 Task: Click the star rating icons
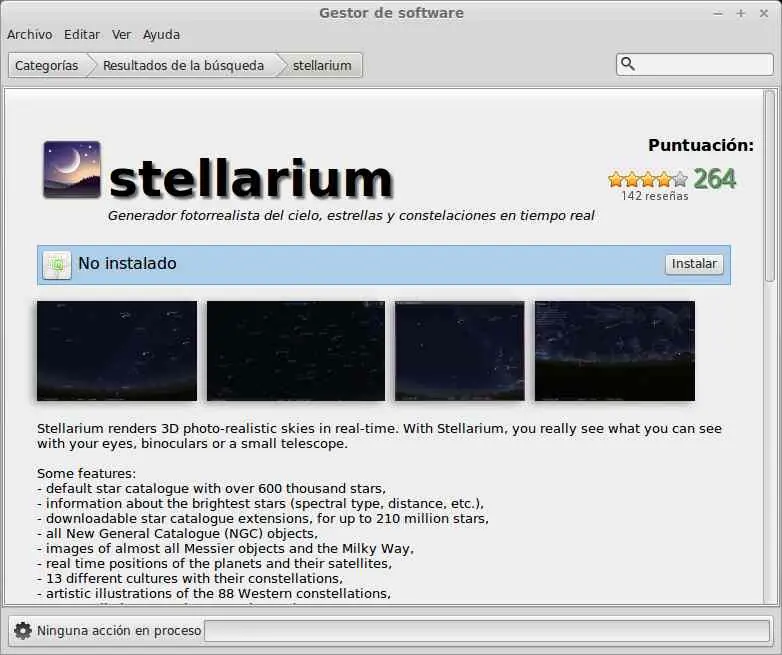coord(648,179)
